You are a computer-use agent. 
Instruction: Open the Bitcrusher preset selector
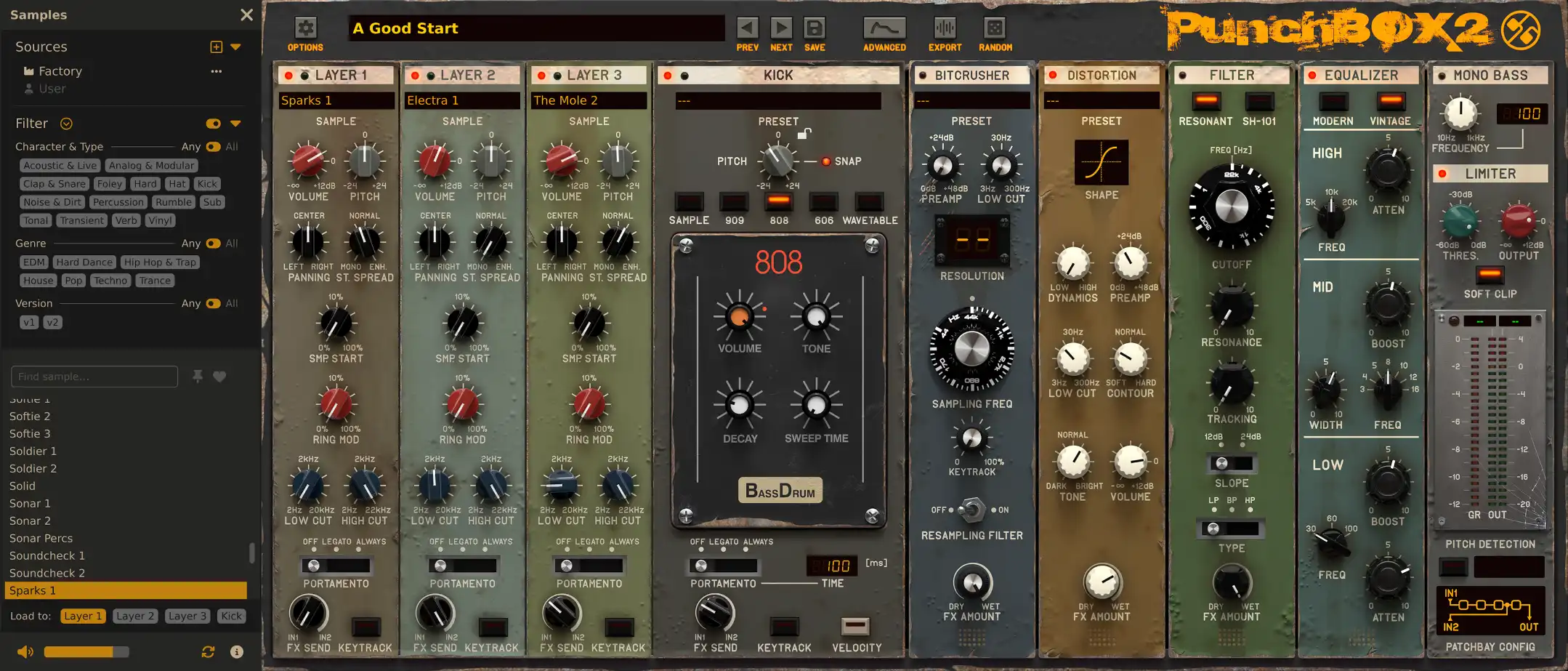[x=971, y=100]
